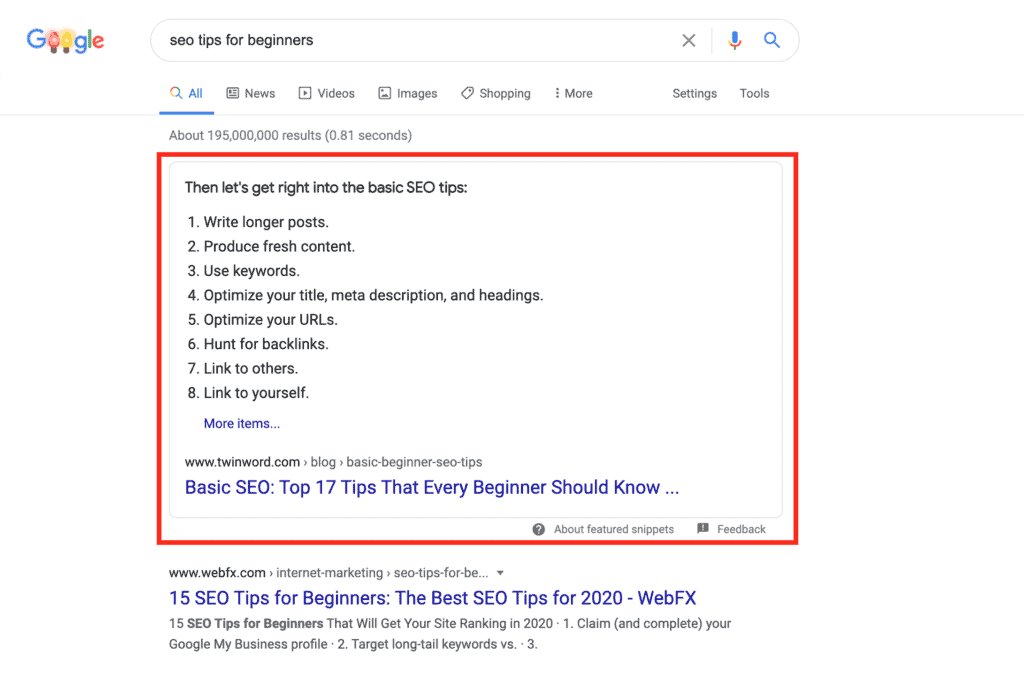The image size is (1024, 673).
Task: Click the feedback flag icon
Action: point(703,529)
